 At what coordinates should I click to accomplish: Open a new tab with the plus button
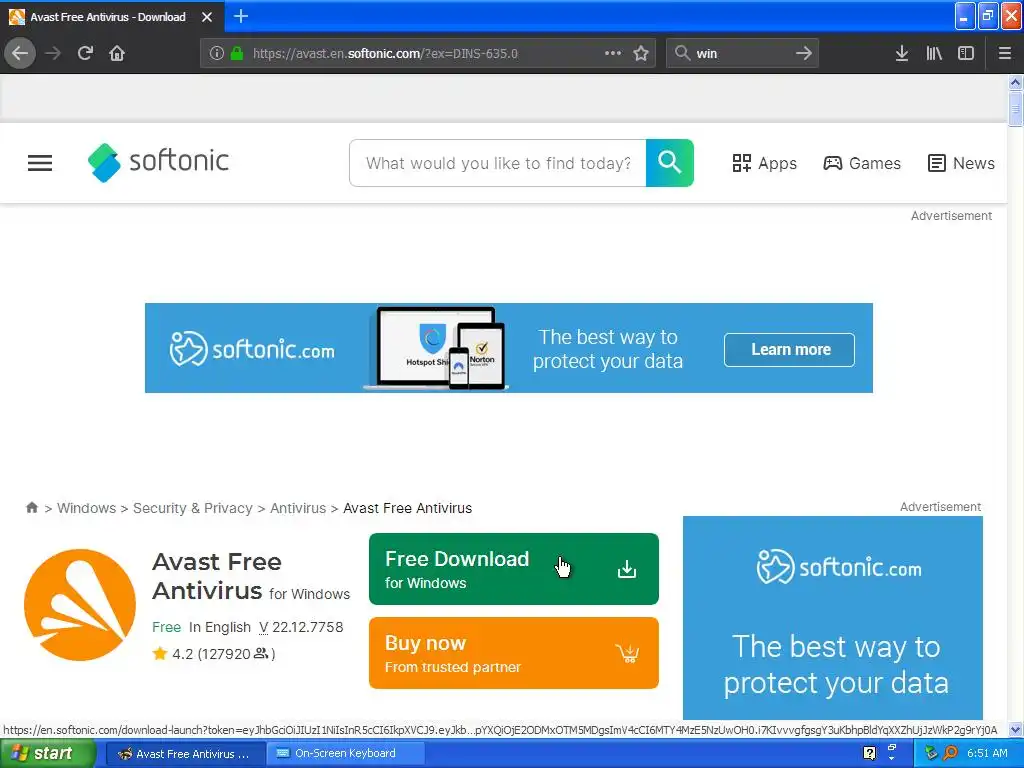coord(241,16)
